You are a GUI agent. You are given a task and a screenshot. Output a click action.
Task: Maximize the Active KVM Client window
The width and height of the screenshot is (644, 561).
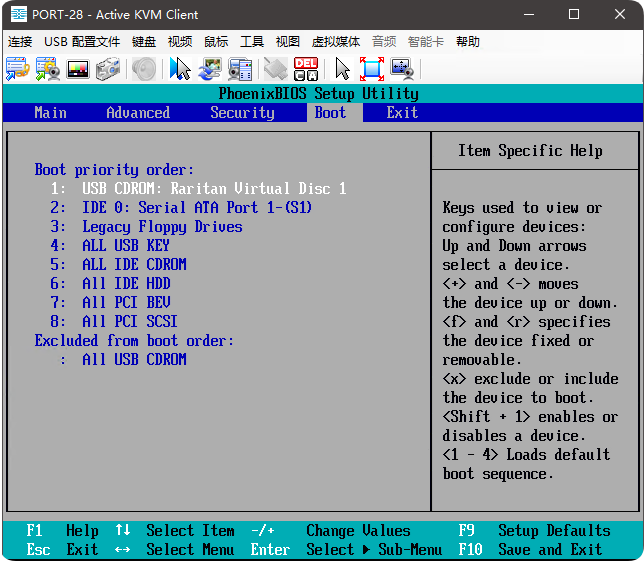[574, 14]
